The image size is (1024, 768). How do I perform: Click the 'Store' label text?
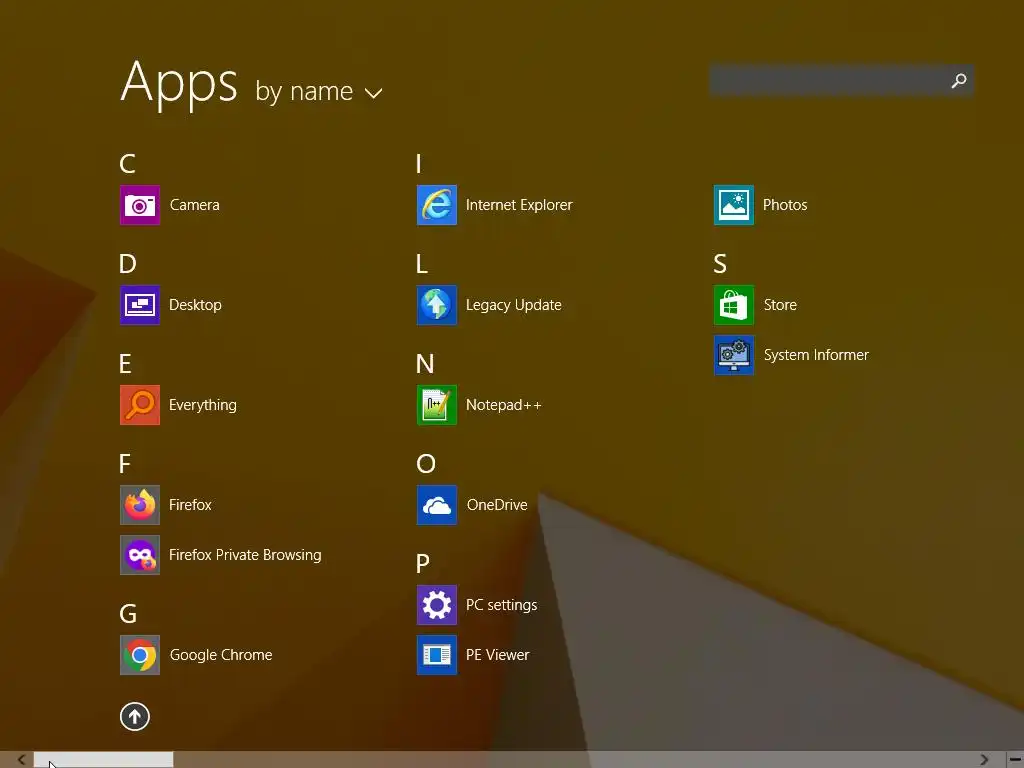point(780,305)
